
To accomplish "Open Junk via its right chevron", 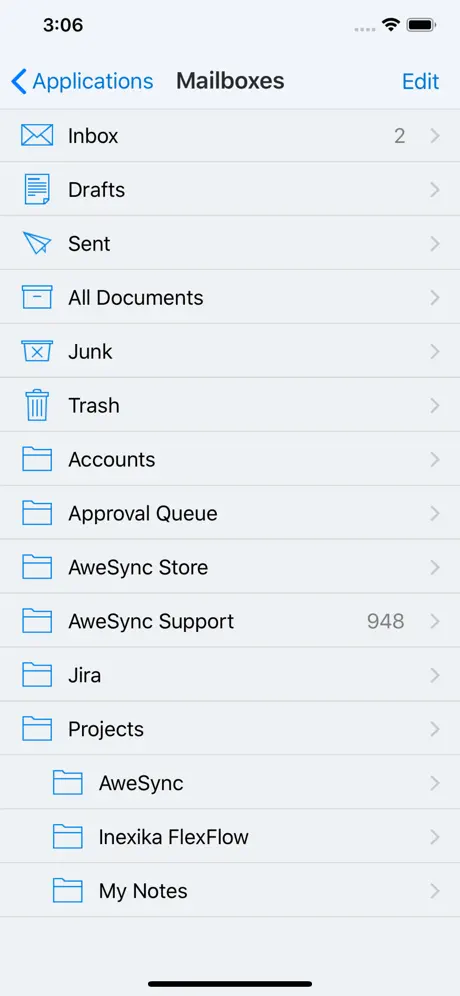I will click(435, 351).
